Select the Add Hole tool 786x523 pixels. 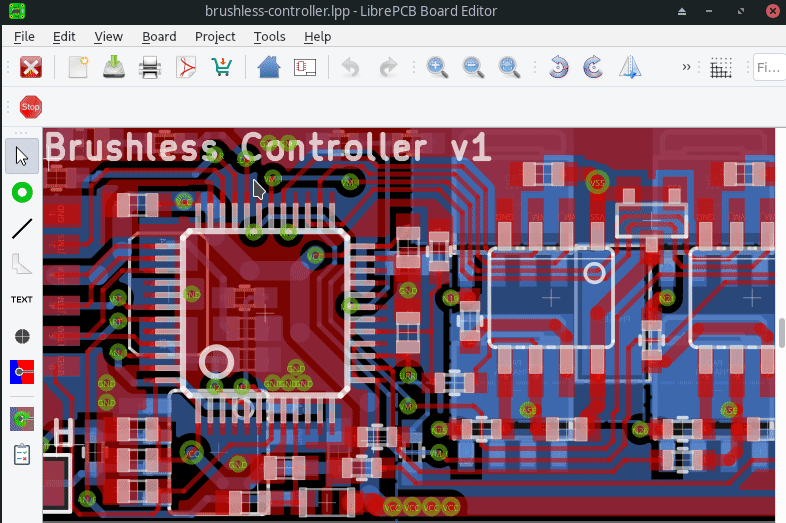click(x=22, y=336)
